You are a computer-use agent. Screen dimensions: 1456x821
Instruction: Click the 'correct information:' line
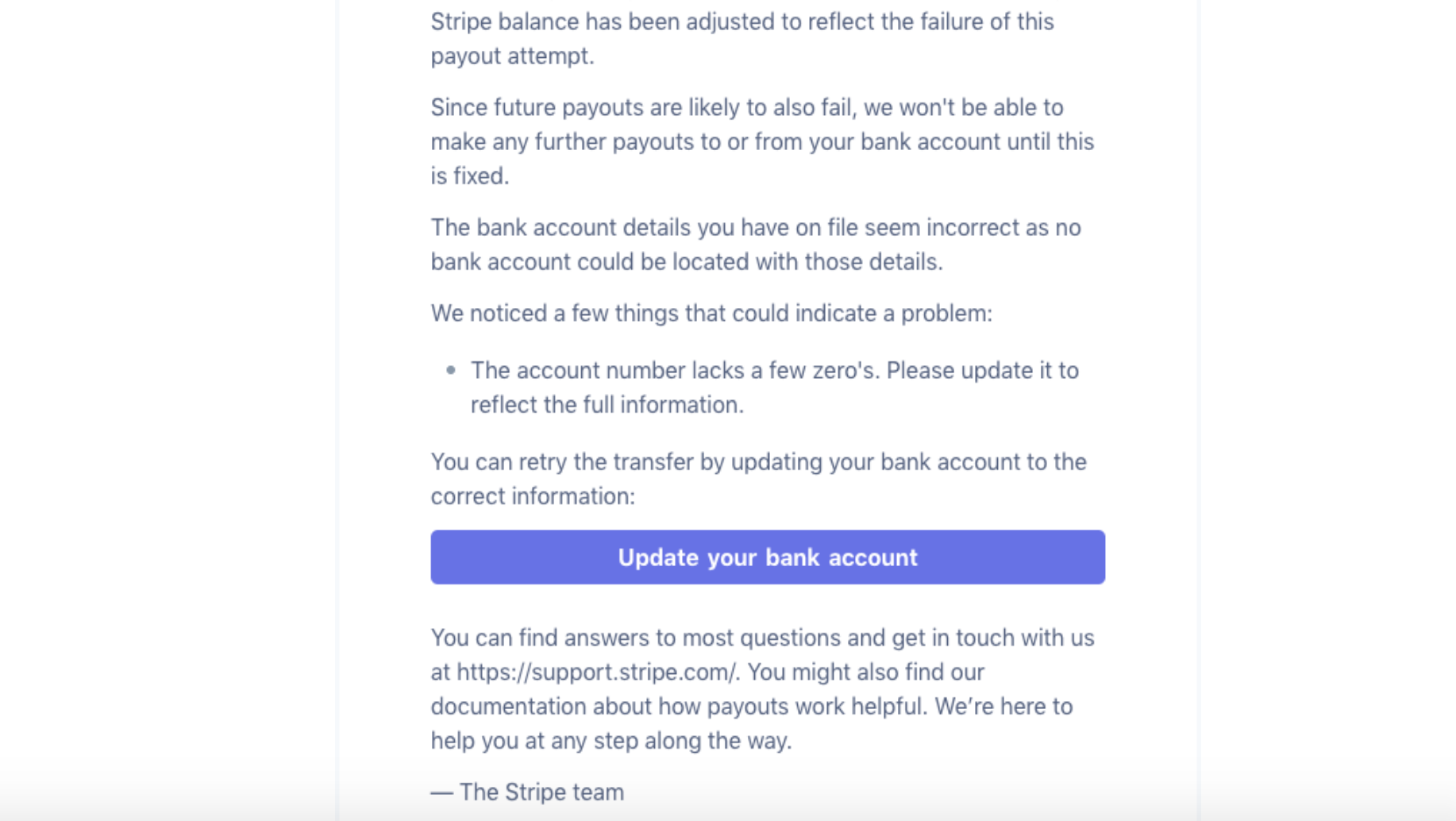coord(533,496)
